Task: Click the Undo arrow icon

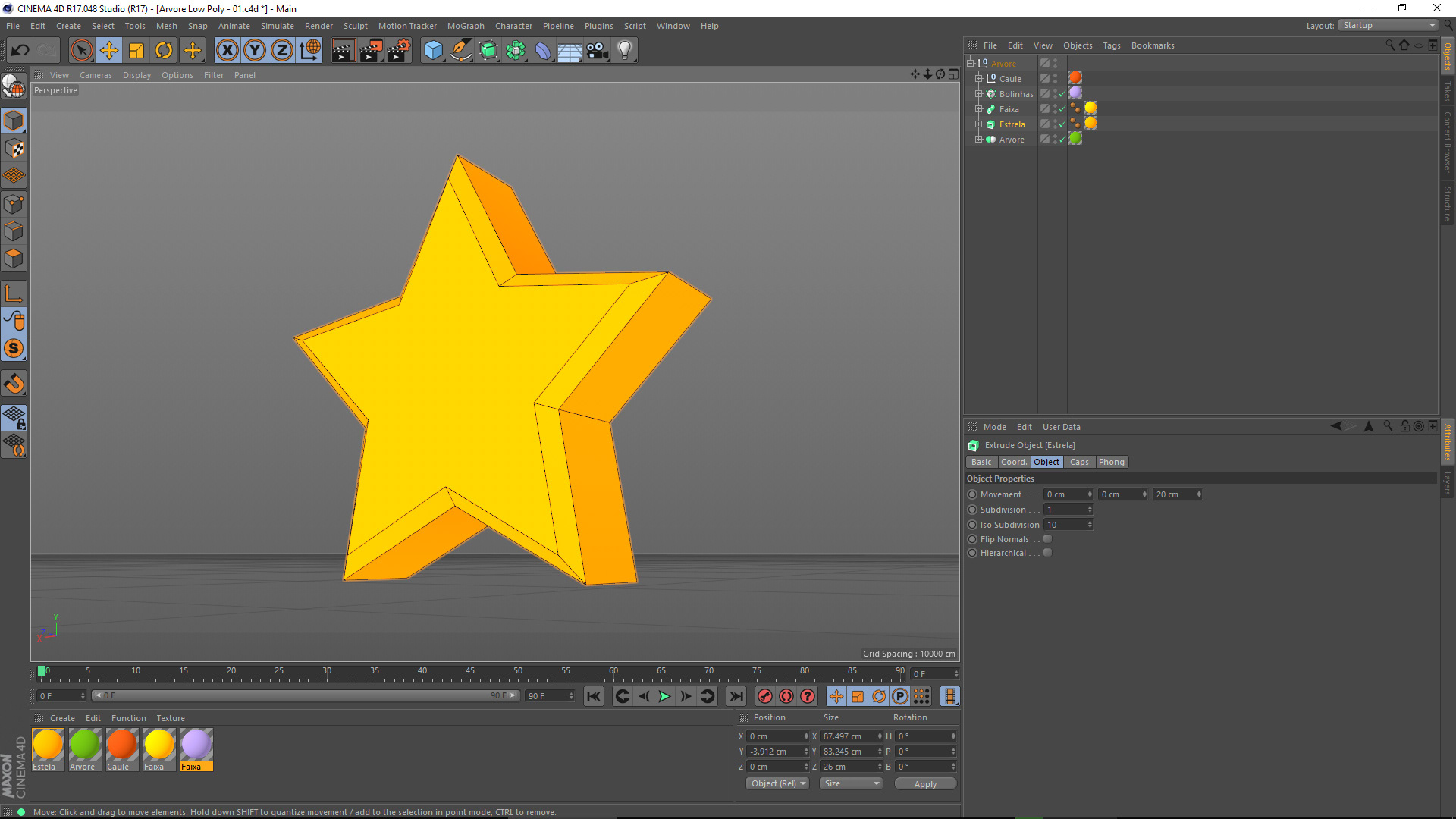Action: point(20,51)
